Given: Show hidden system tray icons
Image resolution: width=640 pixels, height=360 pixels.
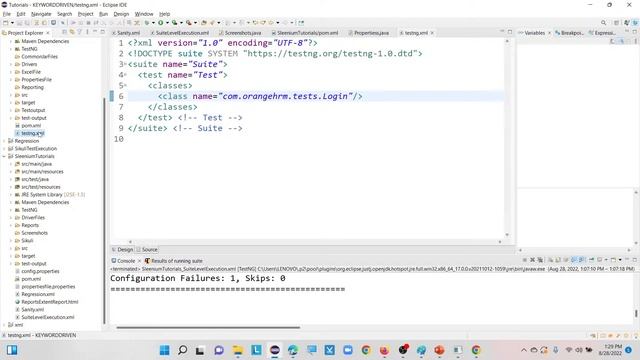Looking at the screenshot, I should pos(524,350).
